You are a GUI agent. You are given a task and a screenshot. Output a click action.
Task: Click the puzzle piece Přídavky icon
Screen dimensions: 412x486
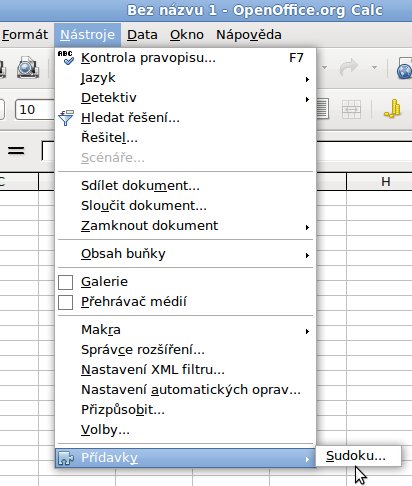[66, 458]
